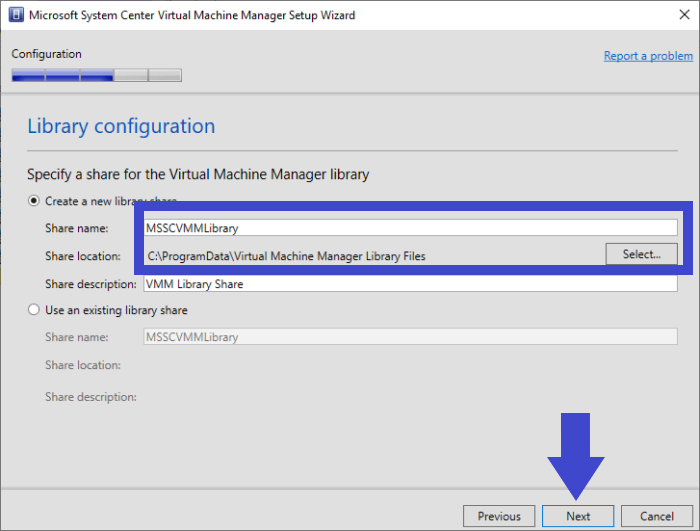Click the Share description: label under new share
The width and height of the screenshot is (700, 531).
click(91, 284)
